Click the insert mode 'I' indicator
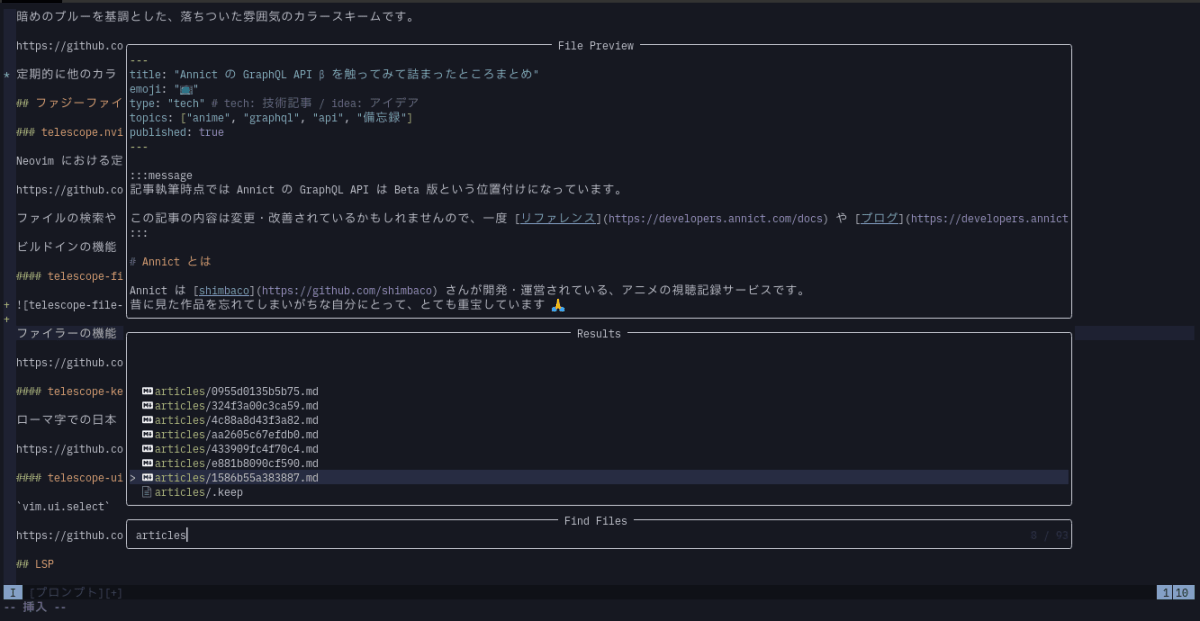Image resolution: width=1200 pixels, height=621 pixels. (12, 593)
